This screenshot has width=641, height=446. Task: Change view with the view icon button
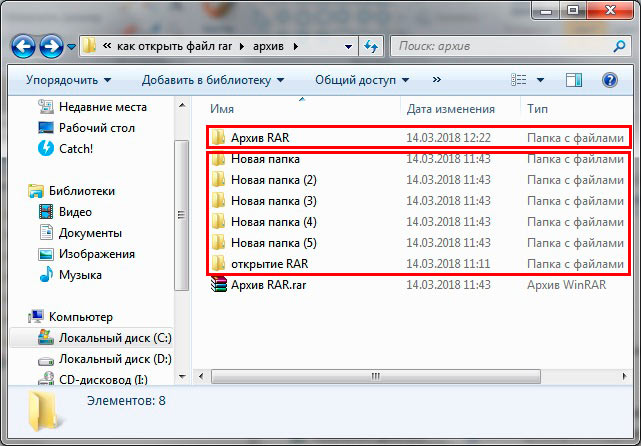518,80
